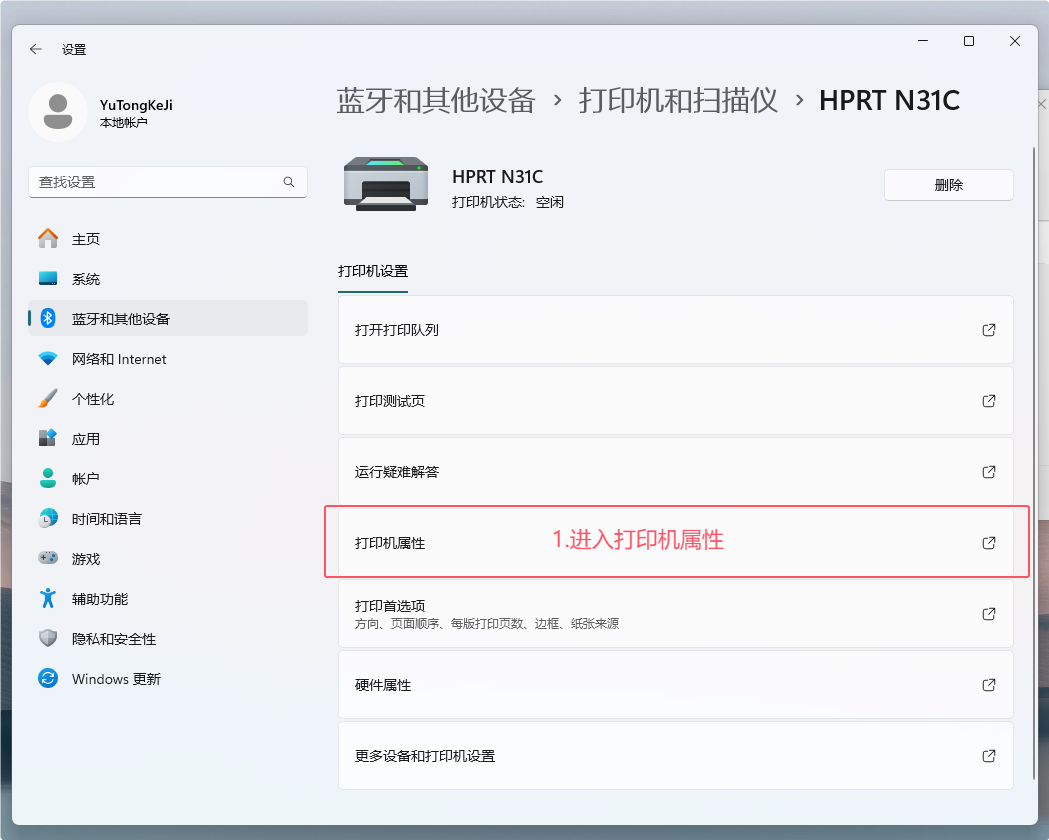Switch to the Printer settings tab
This screenshot has height=840, width=1049.
coord(373,272)
